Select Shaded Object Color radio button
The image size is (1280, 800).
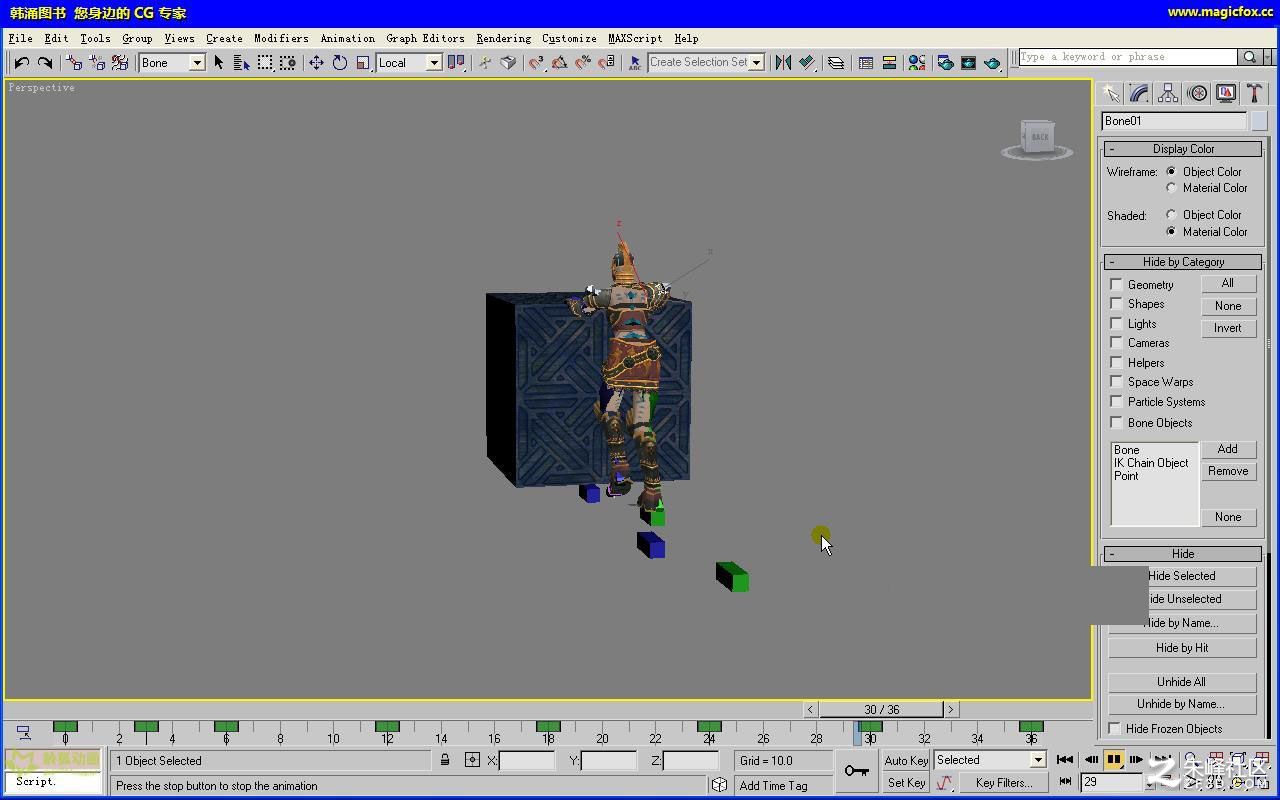(x=1171, y=214)
